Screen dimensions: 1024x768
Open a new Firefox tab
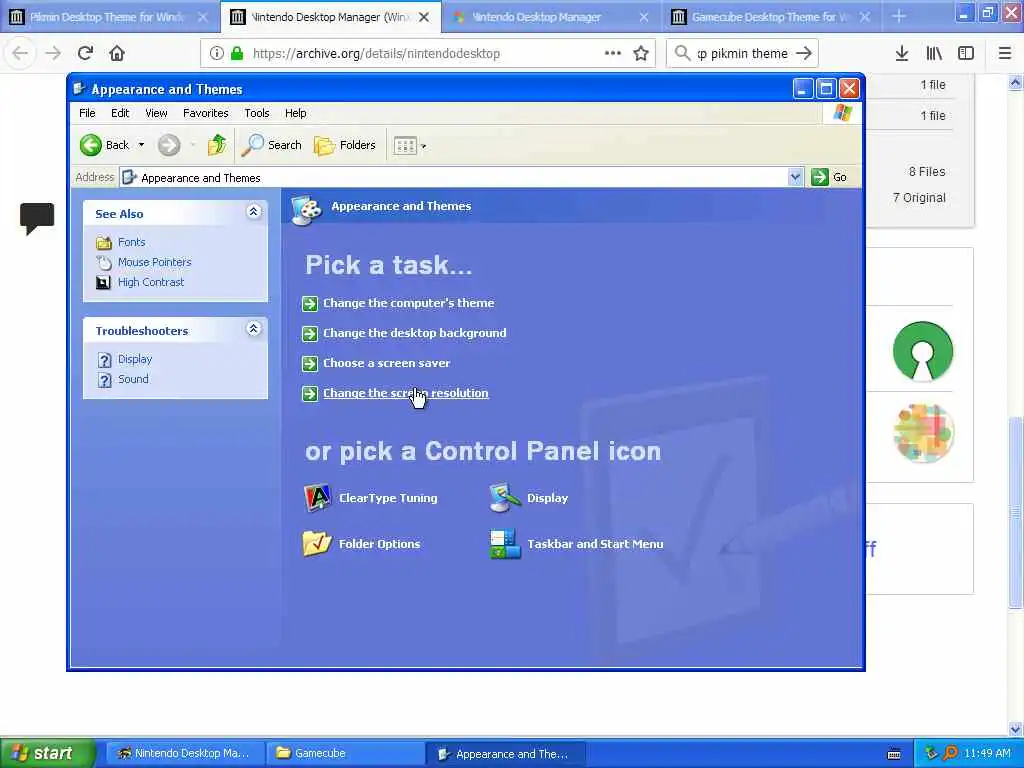(x=899, y=17)
